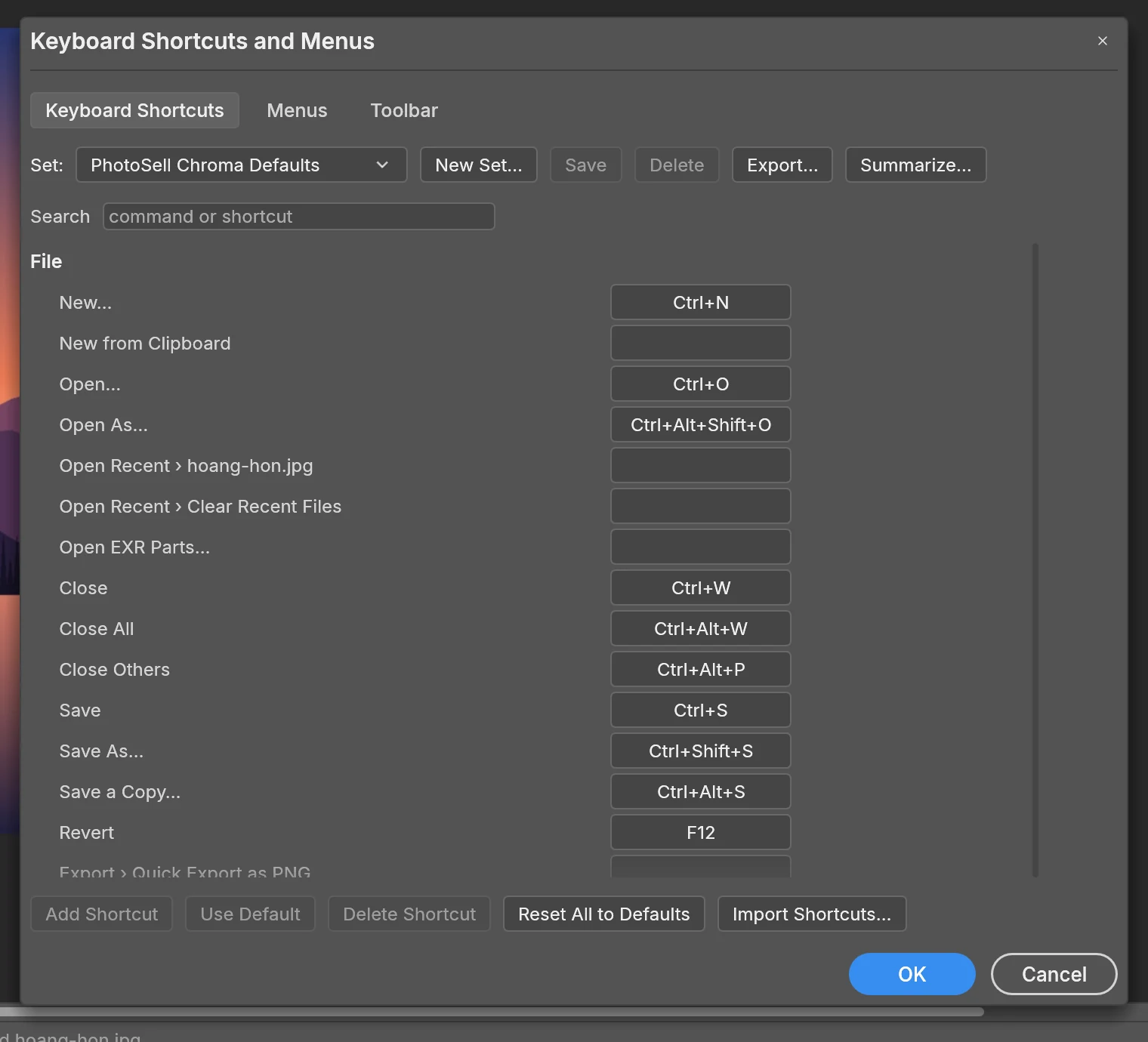Image resolution: width=1148 pixels, height=1042 pixels.
Task: Switch to the Menus tab
Action: [x=297, y=110]
